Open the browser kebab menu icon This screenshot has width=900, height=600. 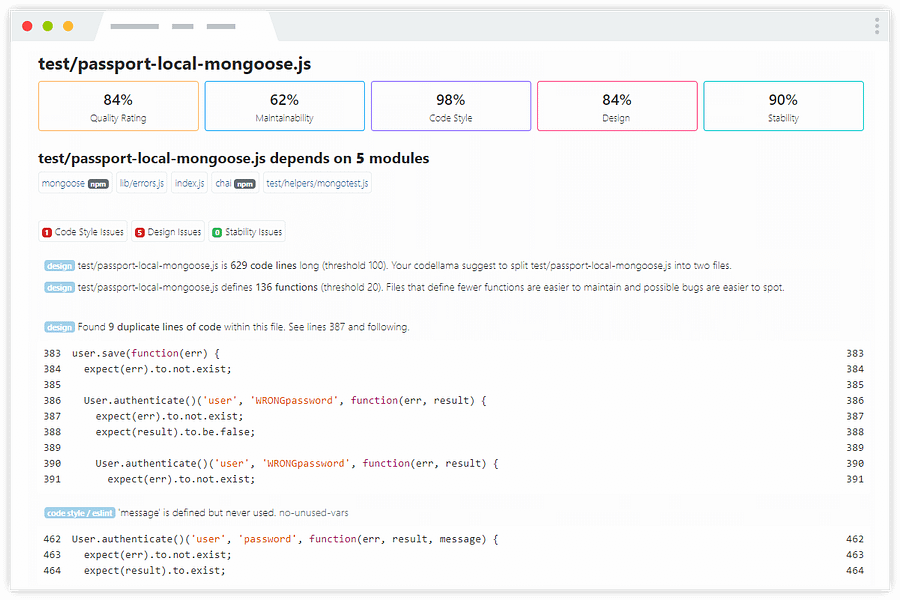[x=876, y=26]
